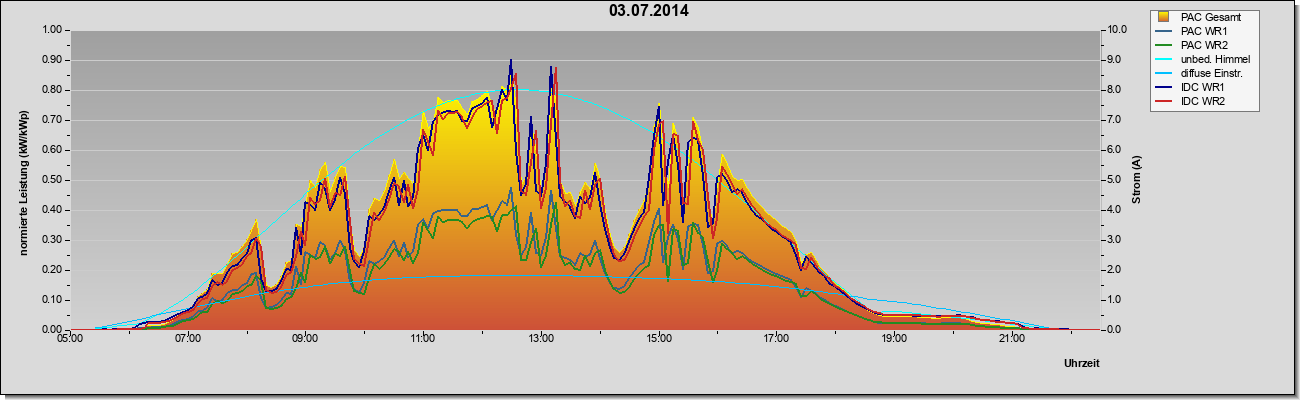The width and height of the screenshot is (1300, 400).
Task: Click the diffuse Einstr. legend entry
Action: (1203, 73)
